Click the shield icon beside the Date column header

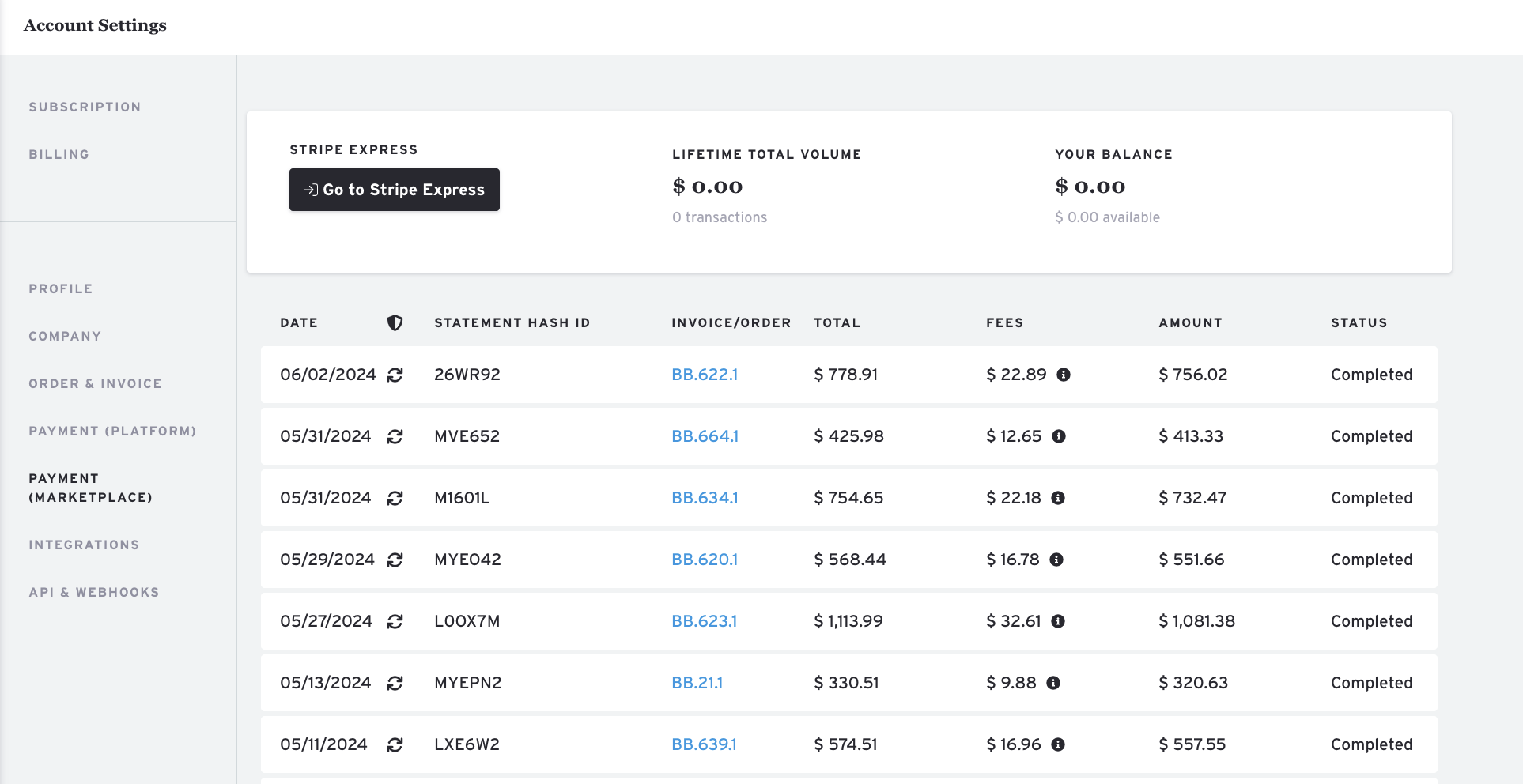click(x=395, y=322)
